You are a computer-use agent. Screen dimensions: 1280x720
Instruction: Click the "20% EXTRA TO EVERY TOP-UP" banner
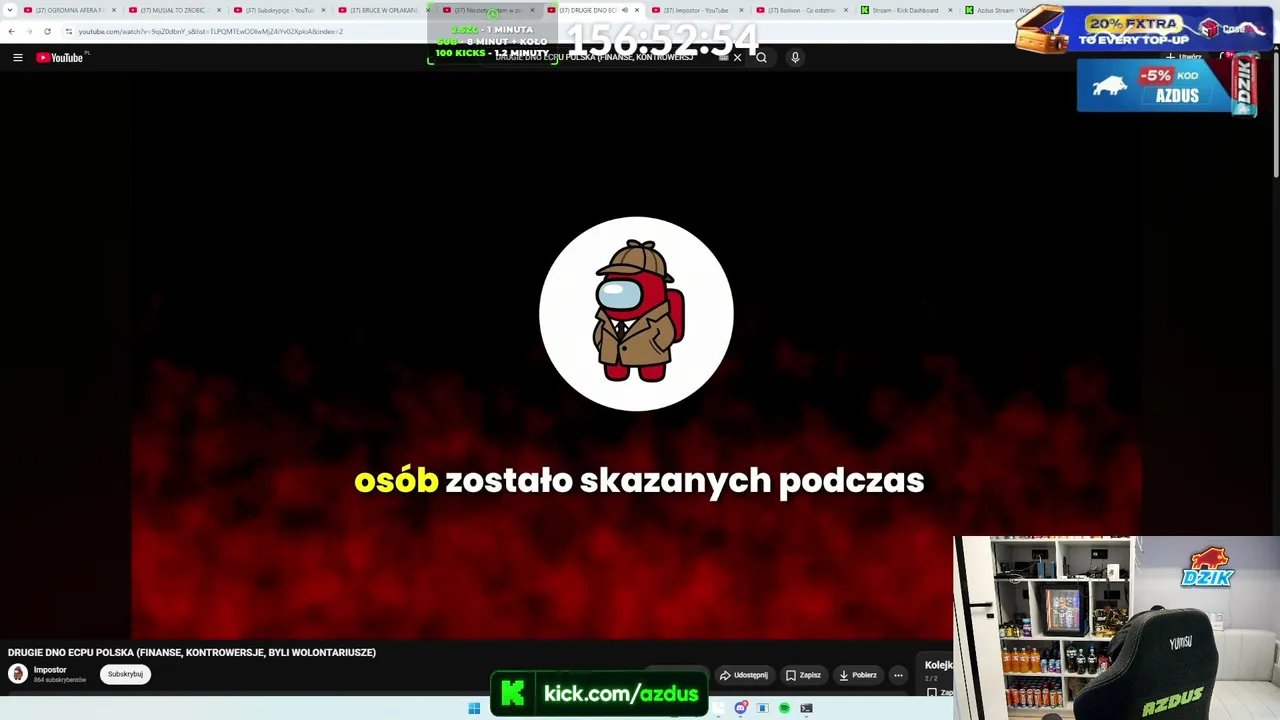click(1145, 28)
